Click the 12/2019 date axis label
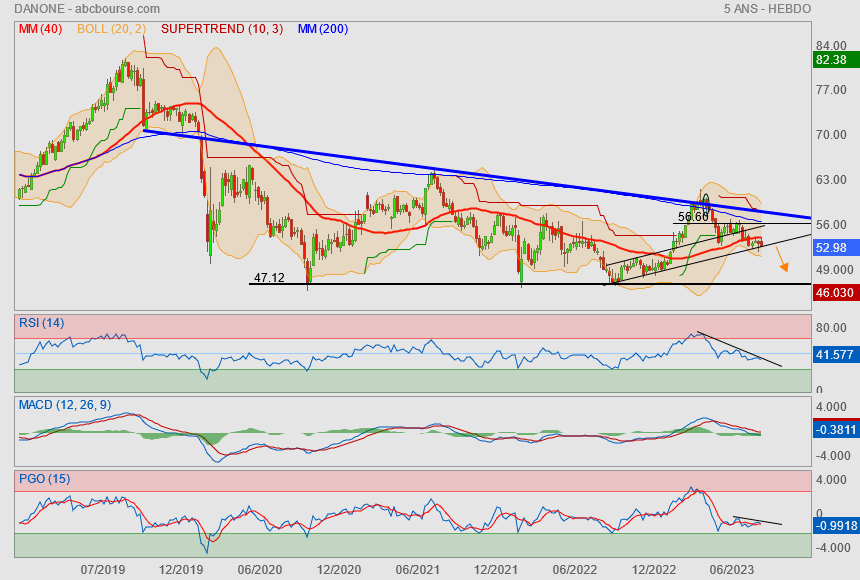860x580 pixels. pyautogui.click(x=181, y=570)
